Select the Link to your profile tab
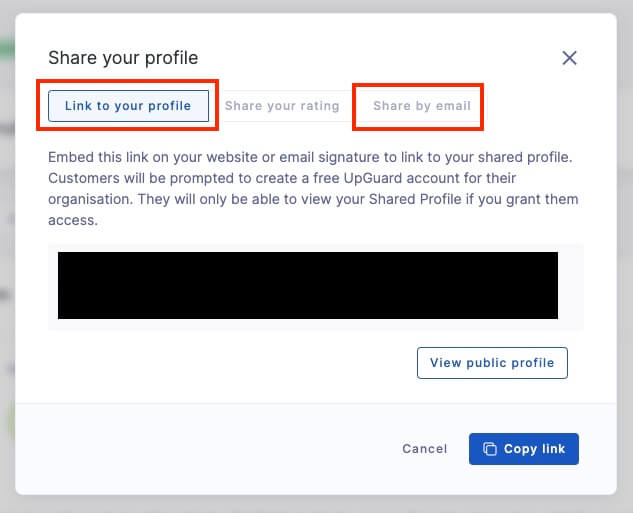The width and height of the screenshot is (633, 513). 128,106
